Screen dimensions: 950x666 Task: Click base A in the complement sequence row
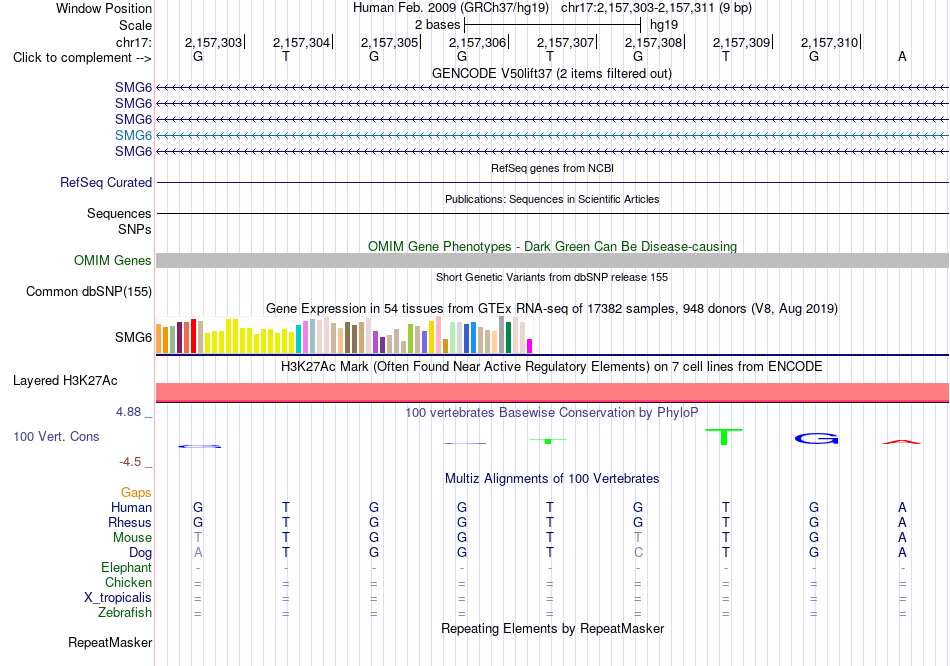[902, 56]
